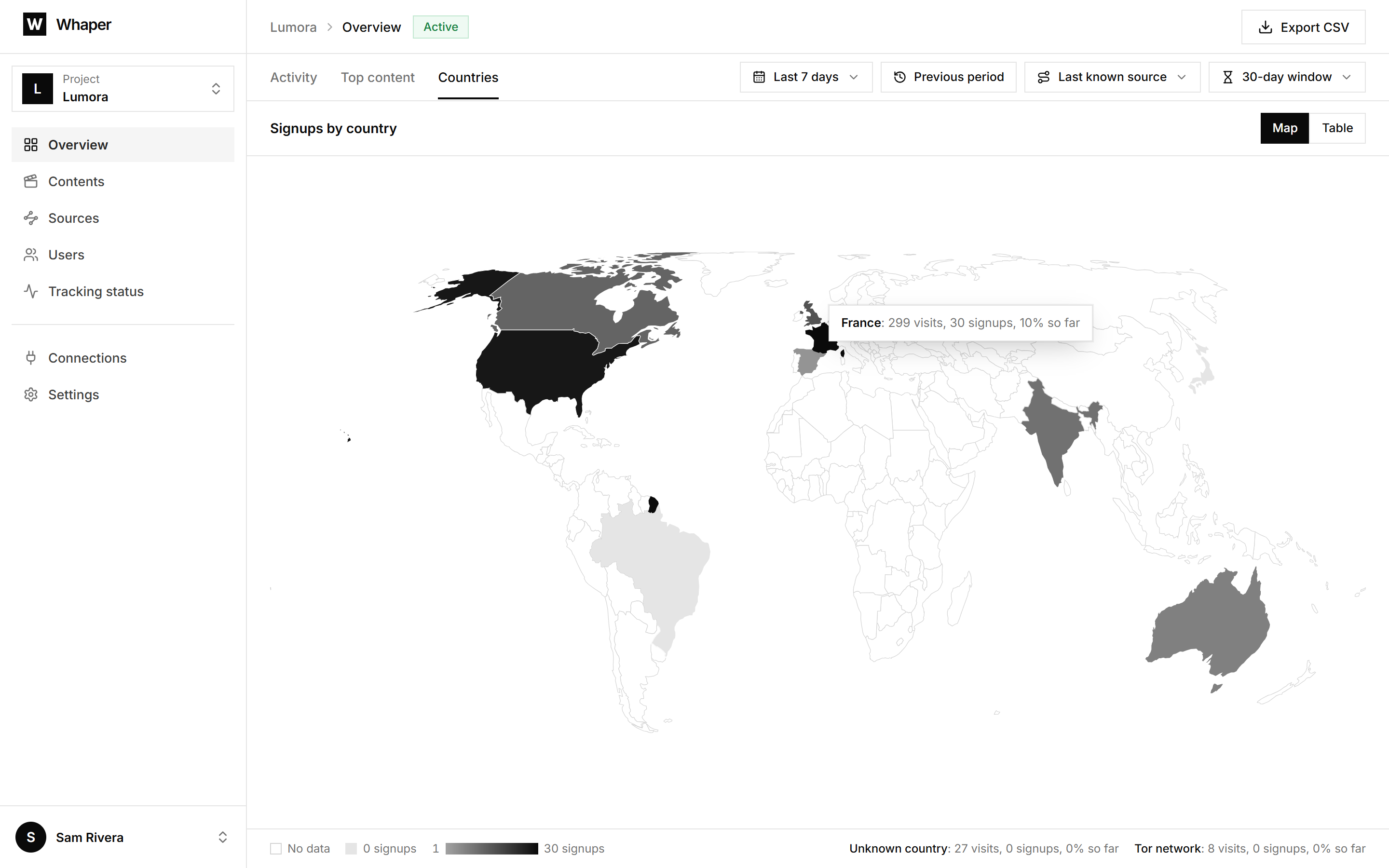1389x868 pixels.
Task: Open the Last 7 days dropdown
Action: tap(806, 77)
